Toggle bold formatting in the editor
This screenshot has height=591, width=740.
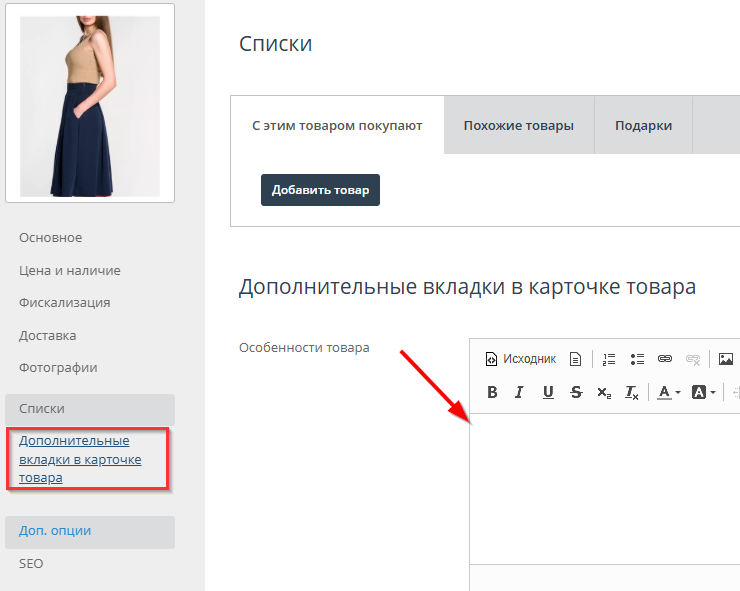point(491,392)
